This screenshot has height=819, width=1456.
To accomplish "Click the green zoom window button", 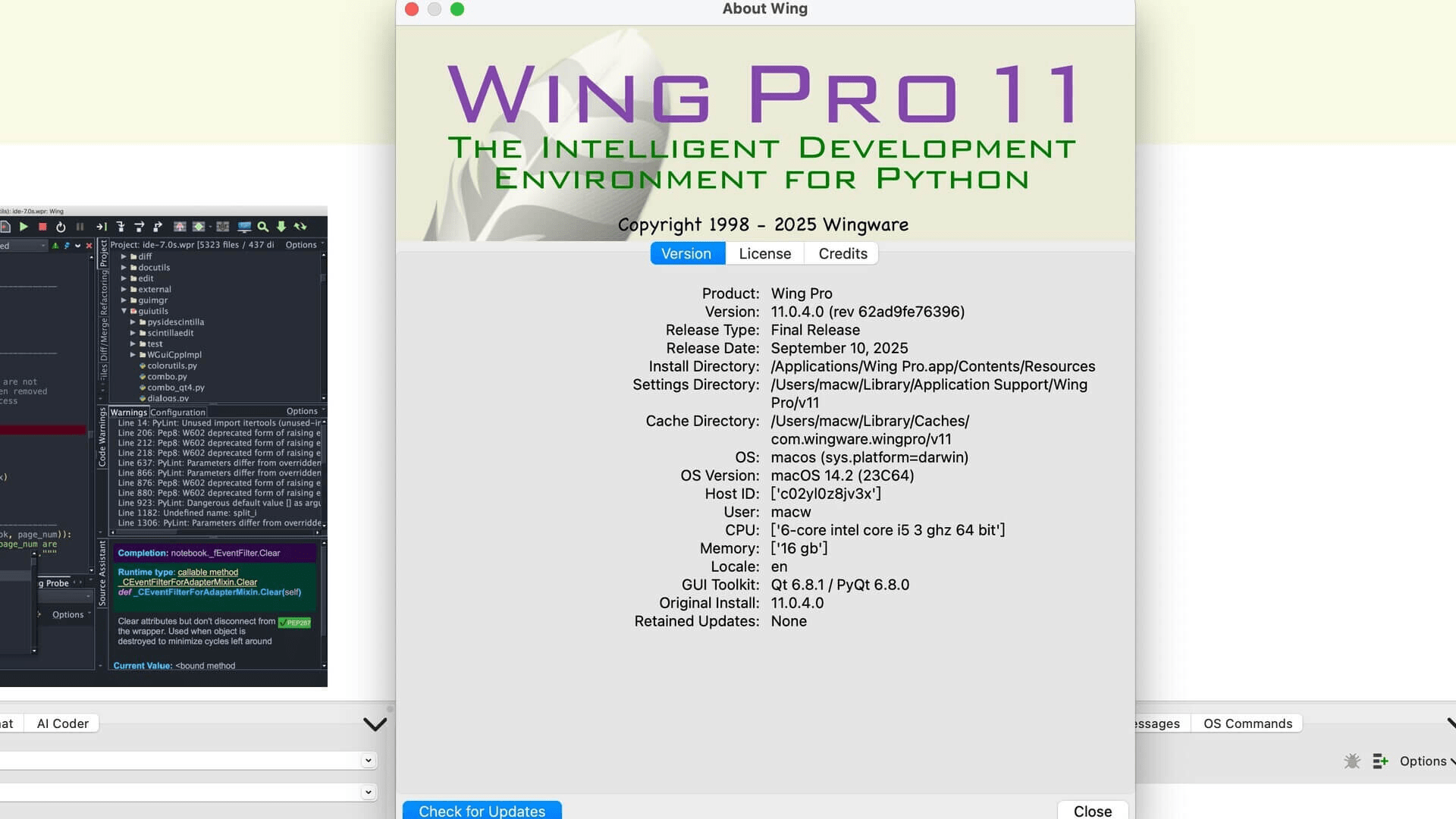I will [457, 9].
